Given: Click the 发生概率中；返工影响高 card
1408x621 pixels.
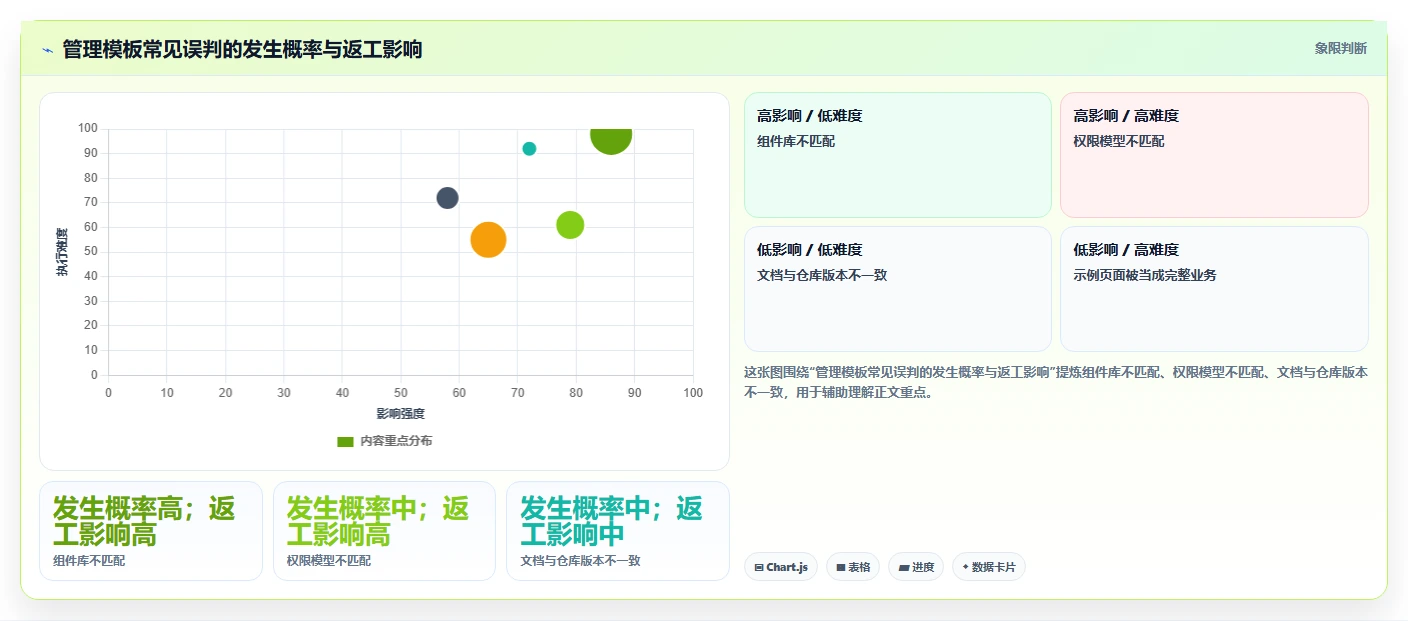Looking at the screenshot, I should [384, 531].
